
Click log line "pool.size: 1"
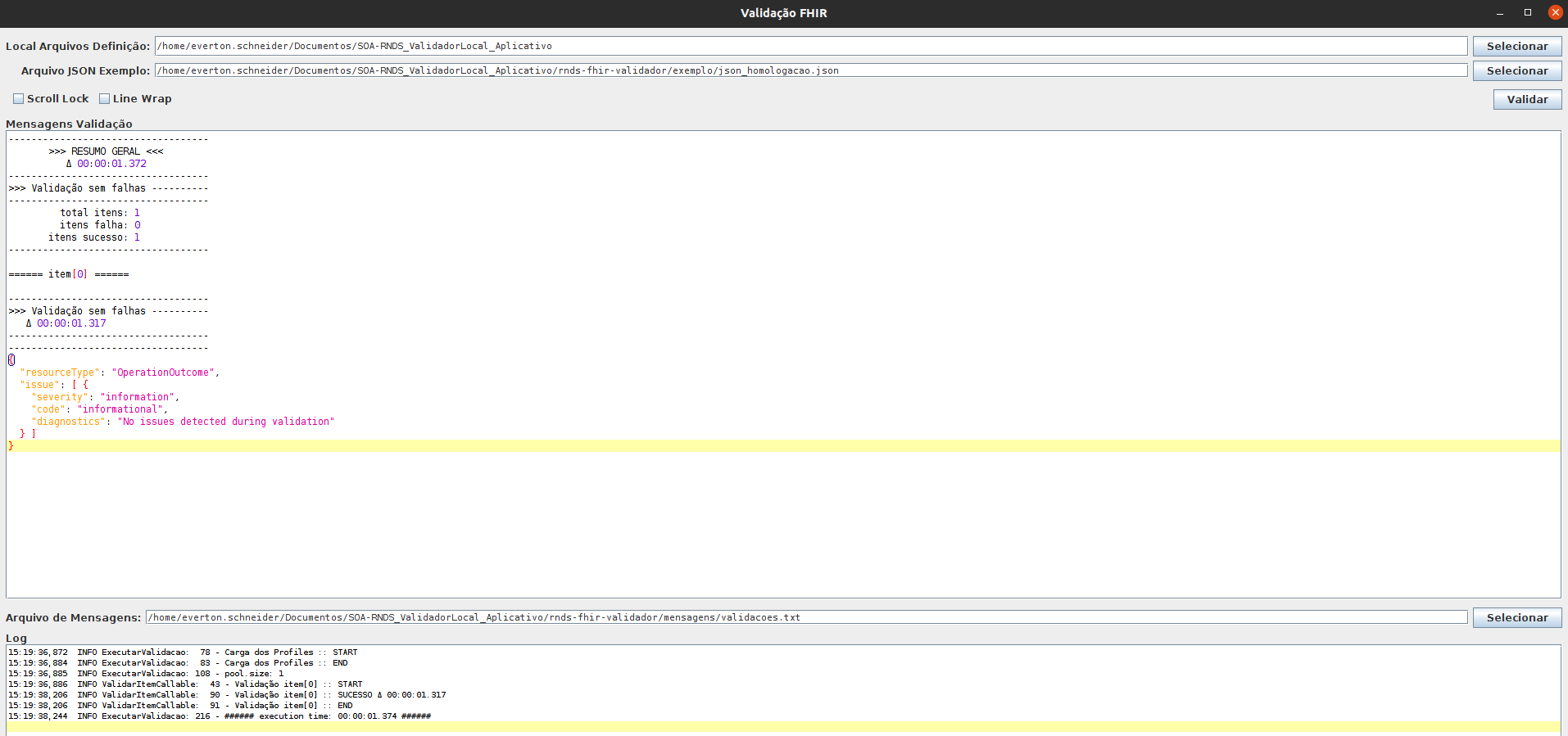pyautogui.click(x=146, y=674)
